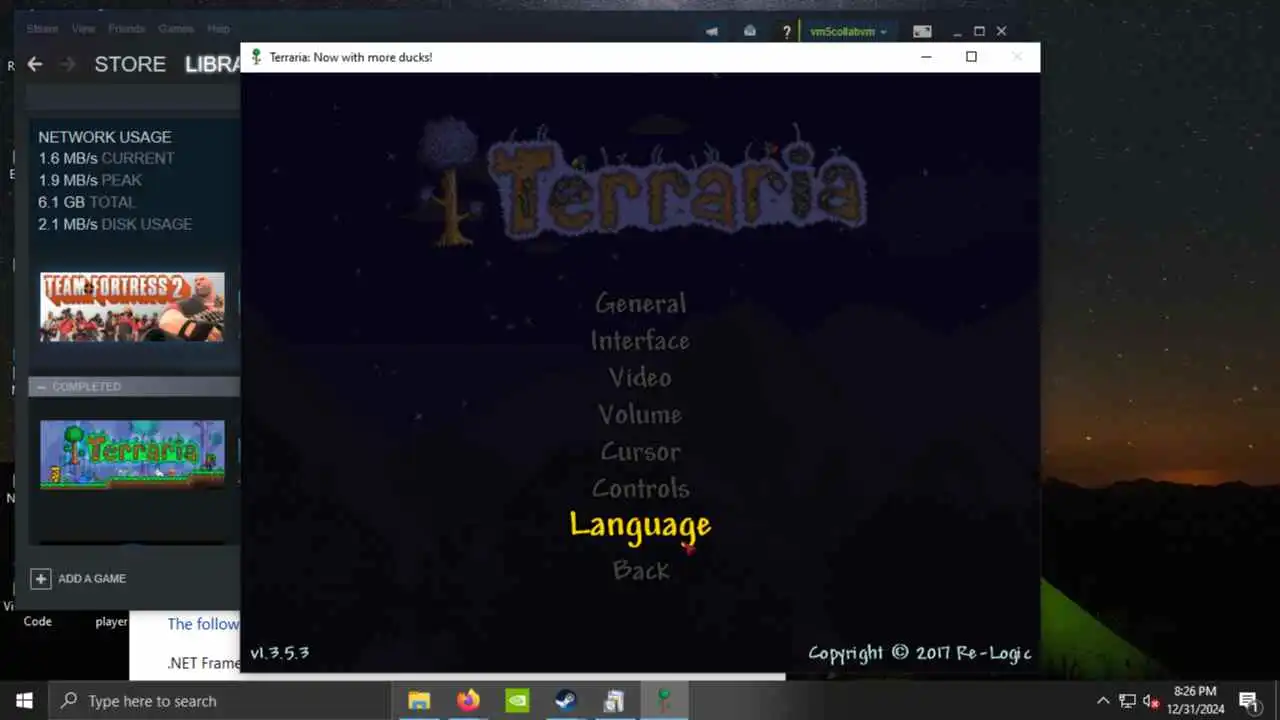The height and width of the screenshot is (720, 1280).
Task: Click the plus icon beside ADD A GAME
Action: tap(41, 578)
